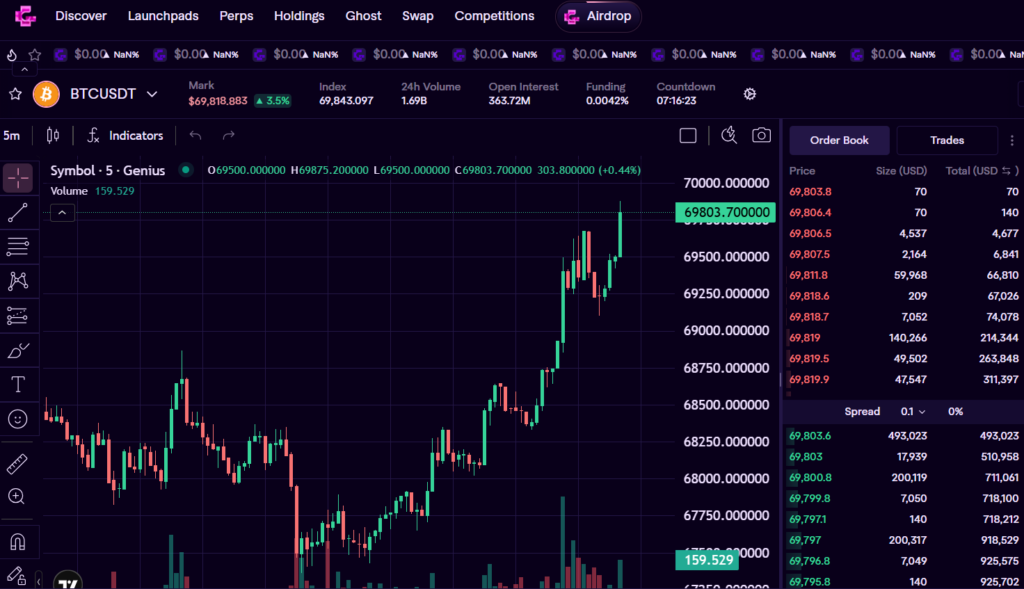Toggle fullscreen chart layout square
This screenshot has height=589, width=1024.
pos(688,135)
